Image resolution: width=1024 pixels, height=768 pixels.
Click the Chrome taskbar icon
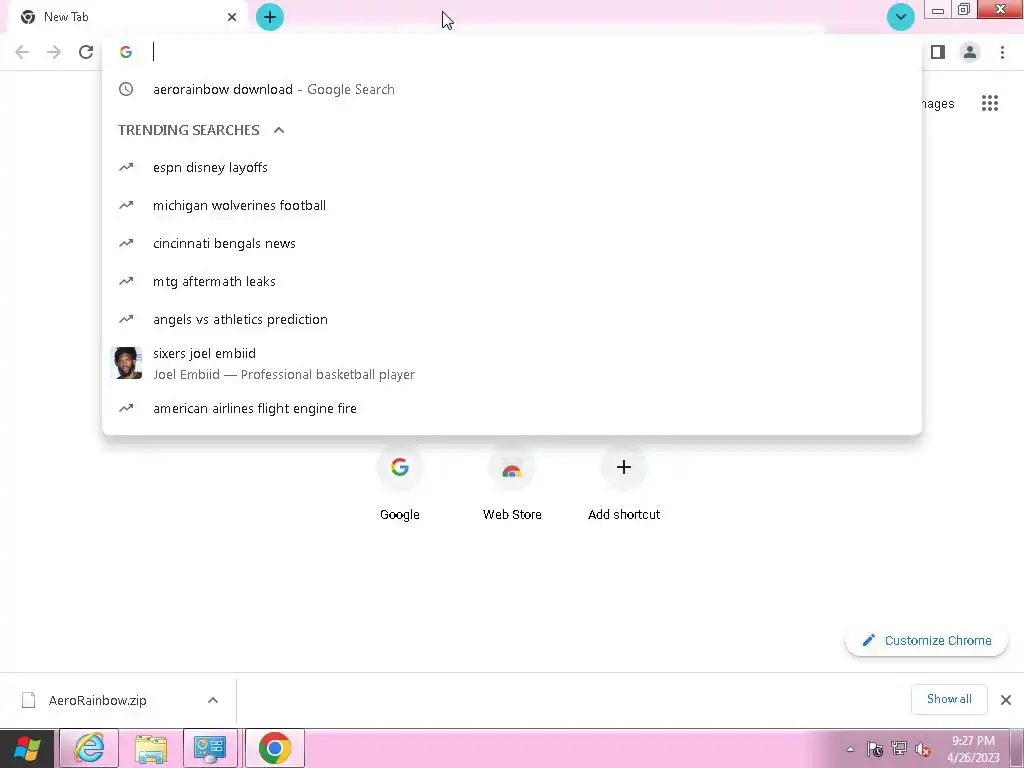[275, 748]
